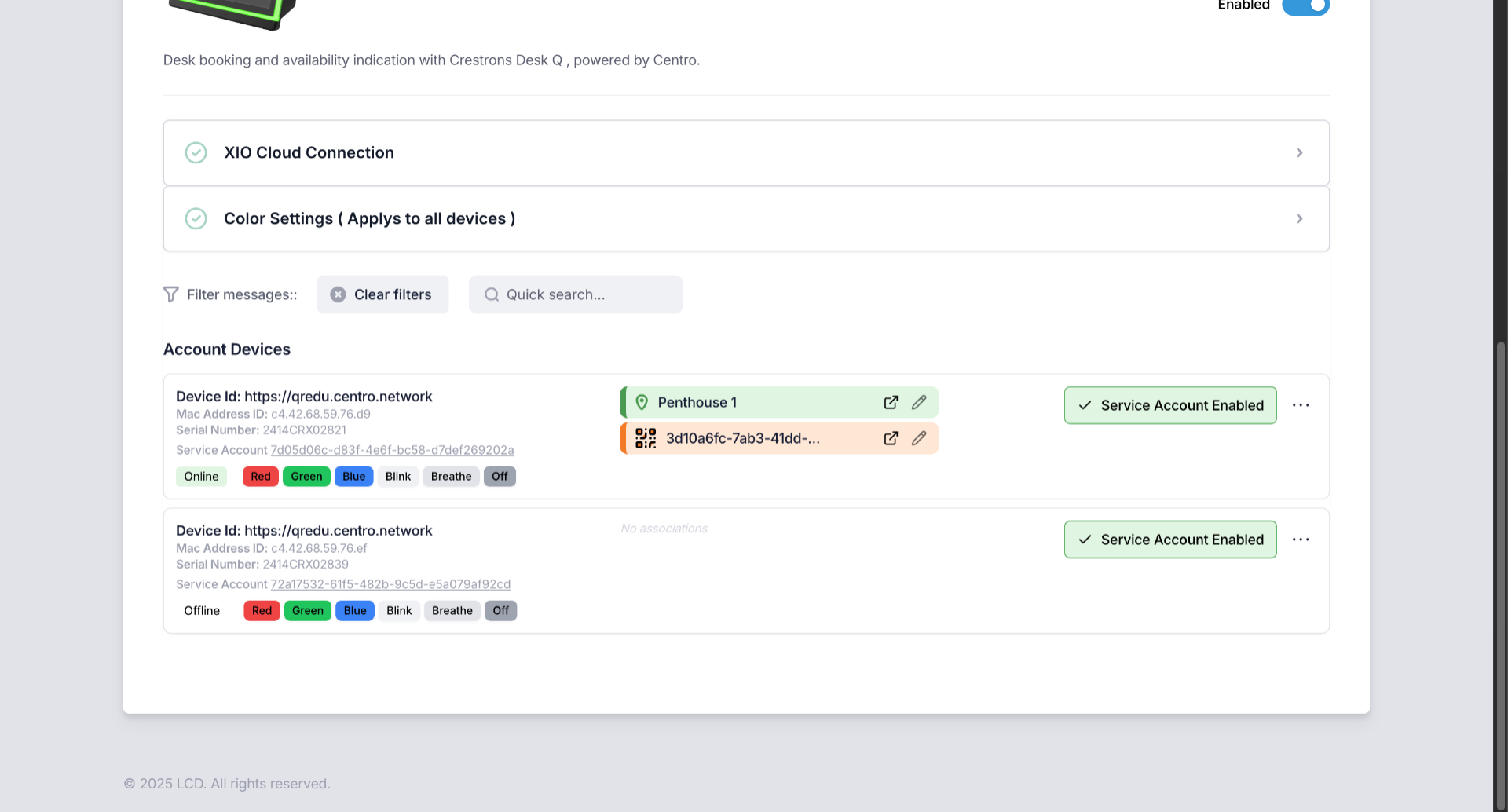The width and height of the screenshot is (1508, 812).
Task: Edit the Penthouse 1 association
Action: pos(919,402)
